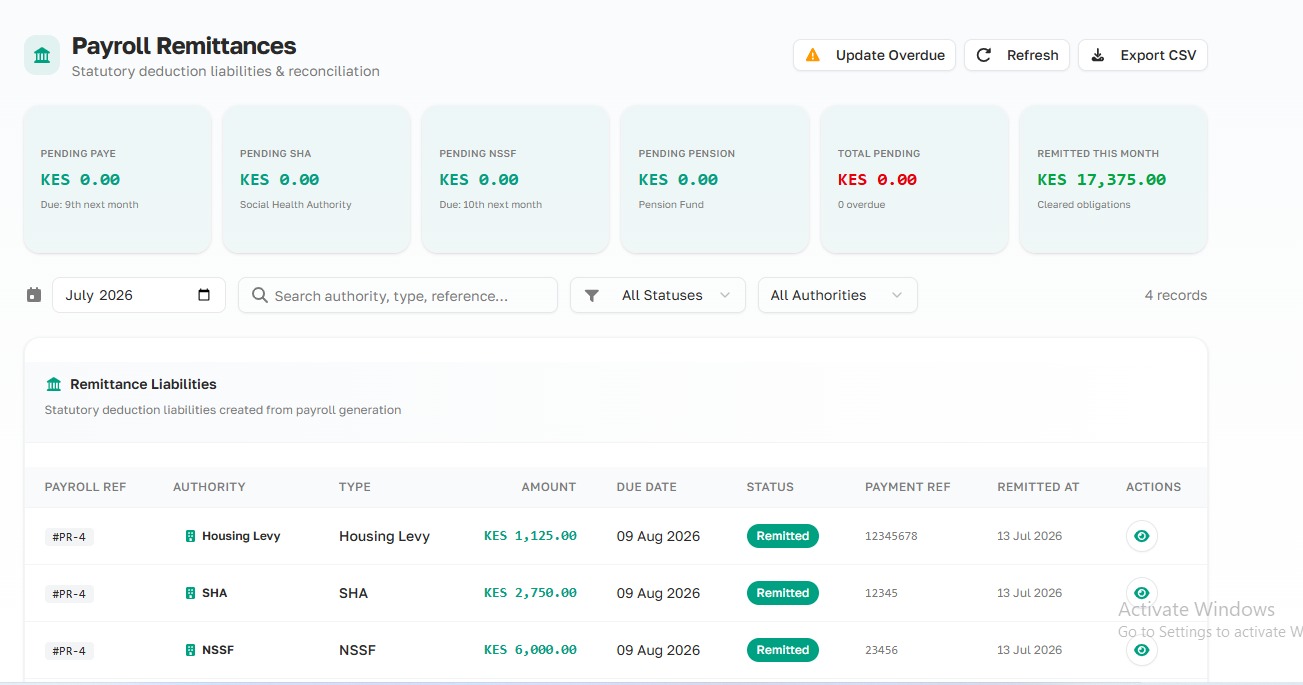
Task: Click the calendar icon left of month field
Action: [x=34, y=295]
